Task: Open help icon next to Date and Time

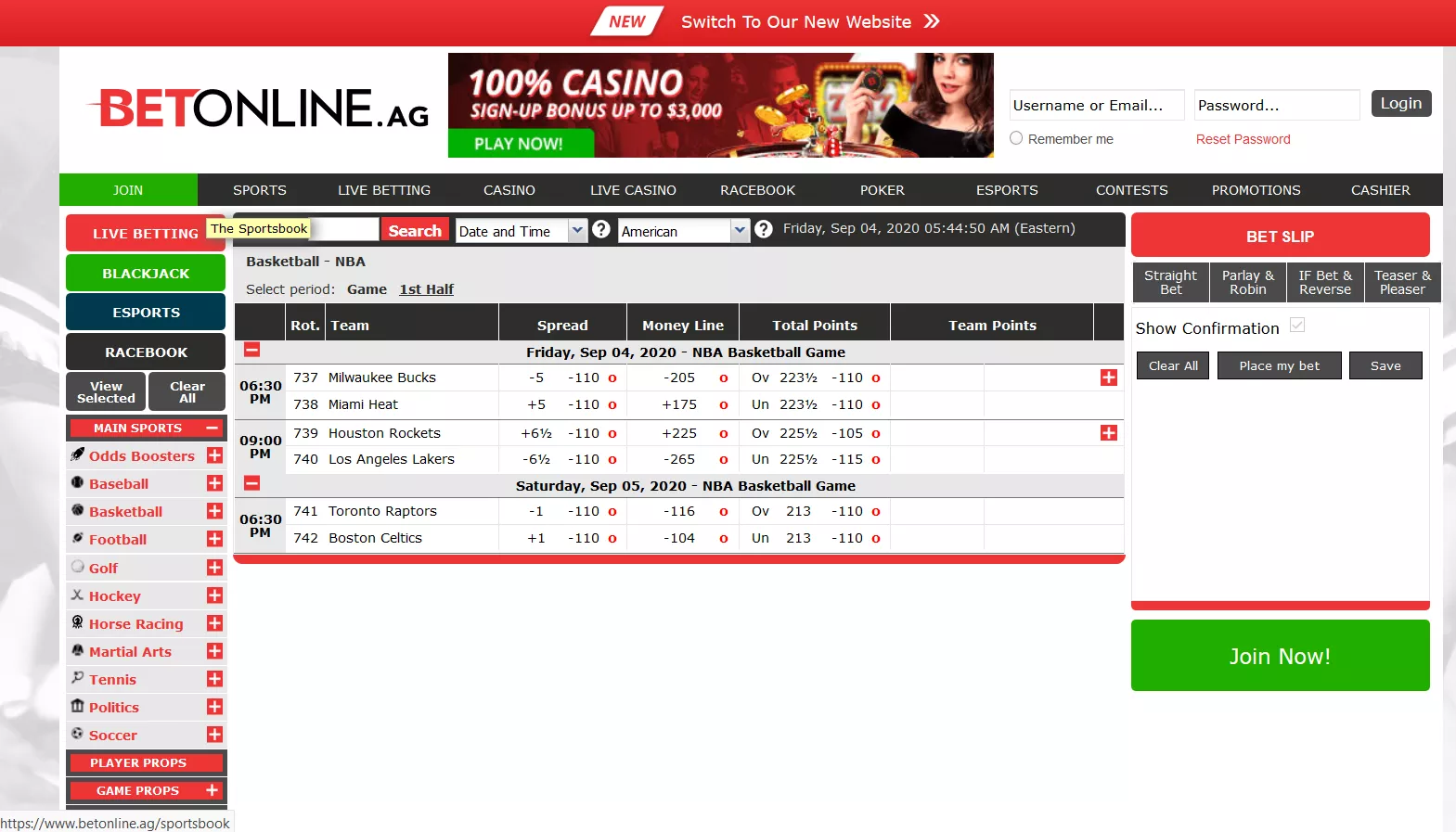Action: coord(601,229)
